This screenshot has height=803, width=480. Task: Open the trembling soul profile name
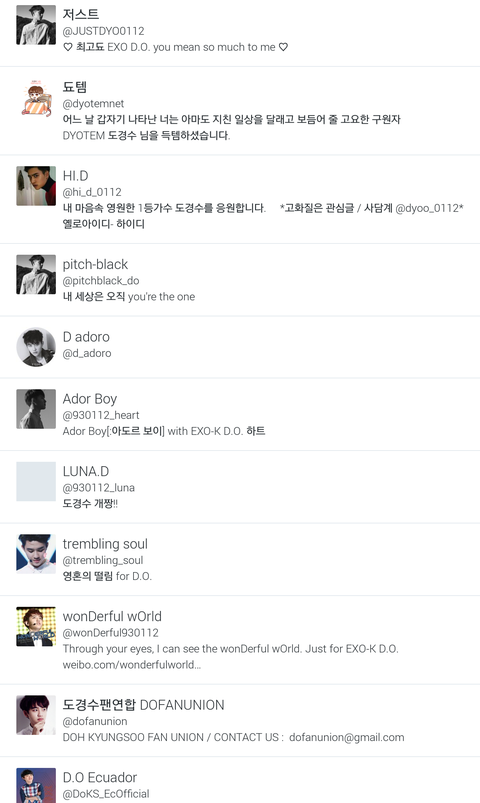click(x=105, y=544)
